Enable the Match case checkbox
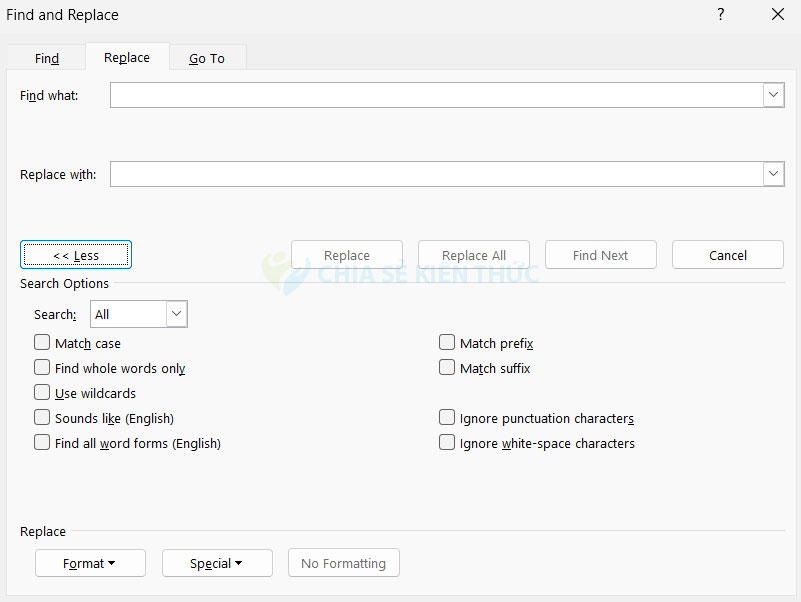Screen dimensions: 801x602 click(42, 343)
